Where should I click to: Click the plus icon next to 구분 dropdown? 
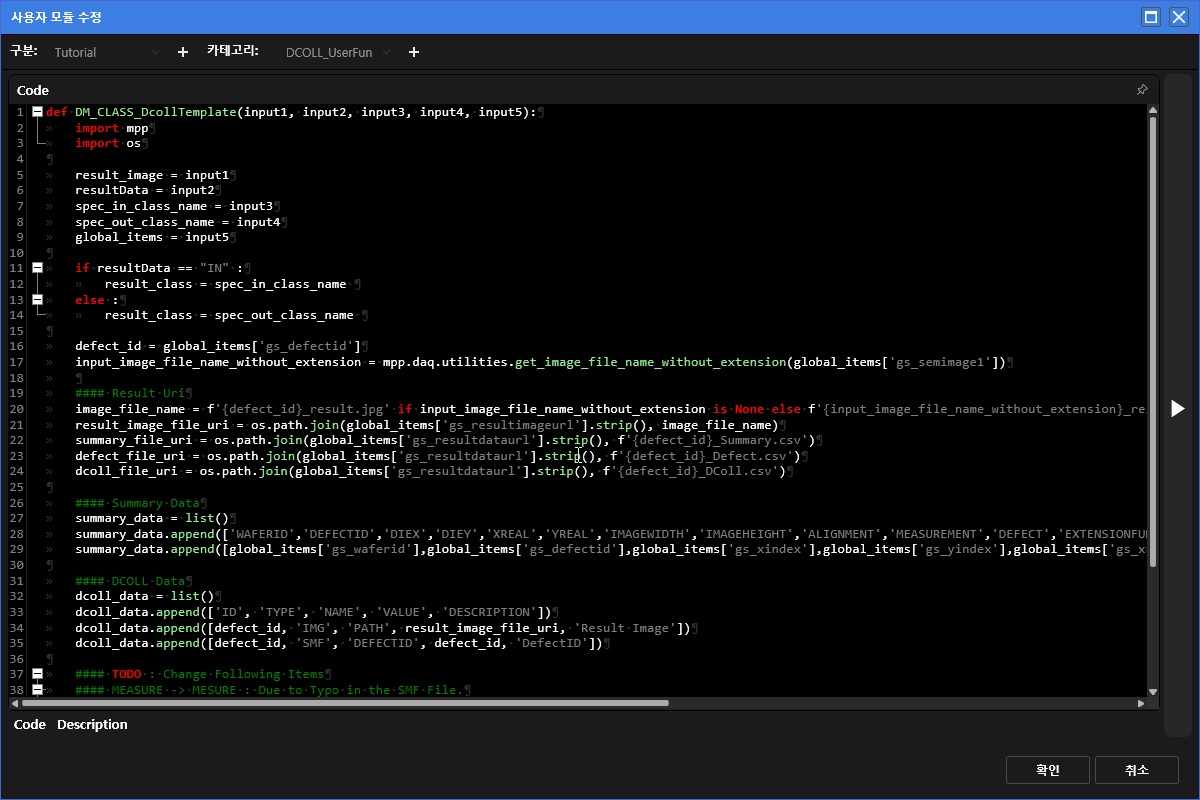tap(182, 52)
